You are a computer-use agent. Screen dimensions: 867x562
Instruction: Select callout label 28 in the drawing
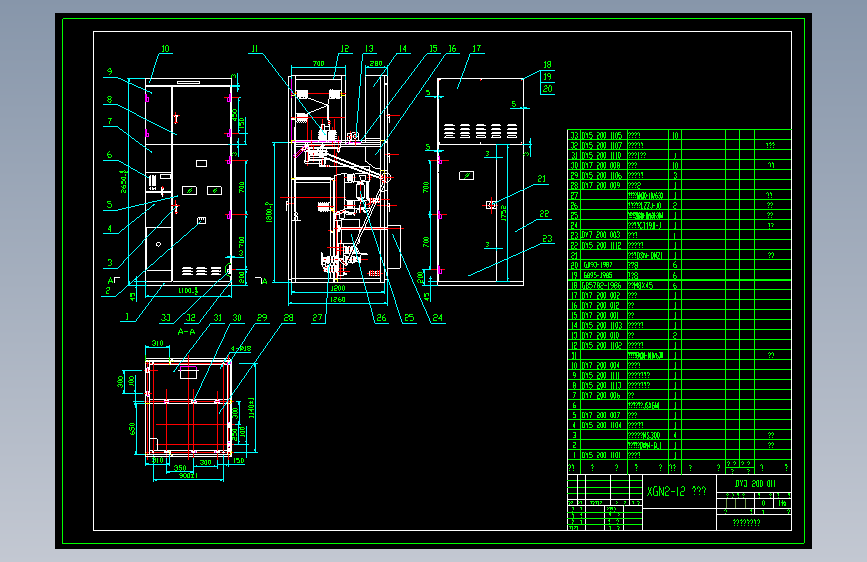tap(289, 318)
